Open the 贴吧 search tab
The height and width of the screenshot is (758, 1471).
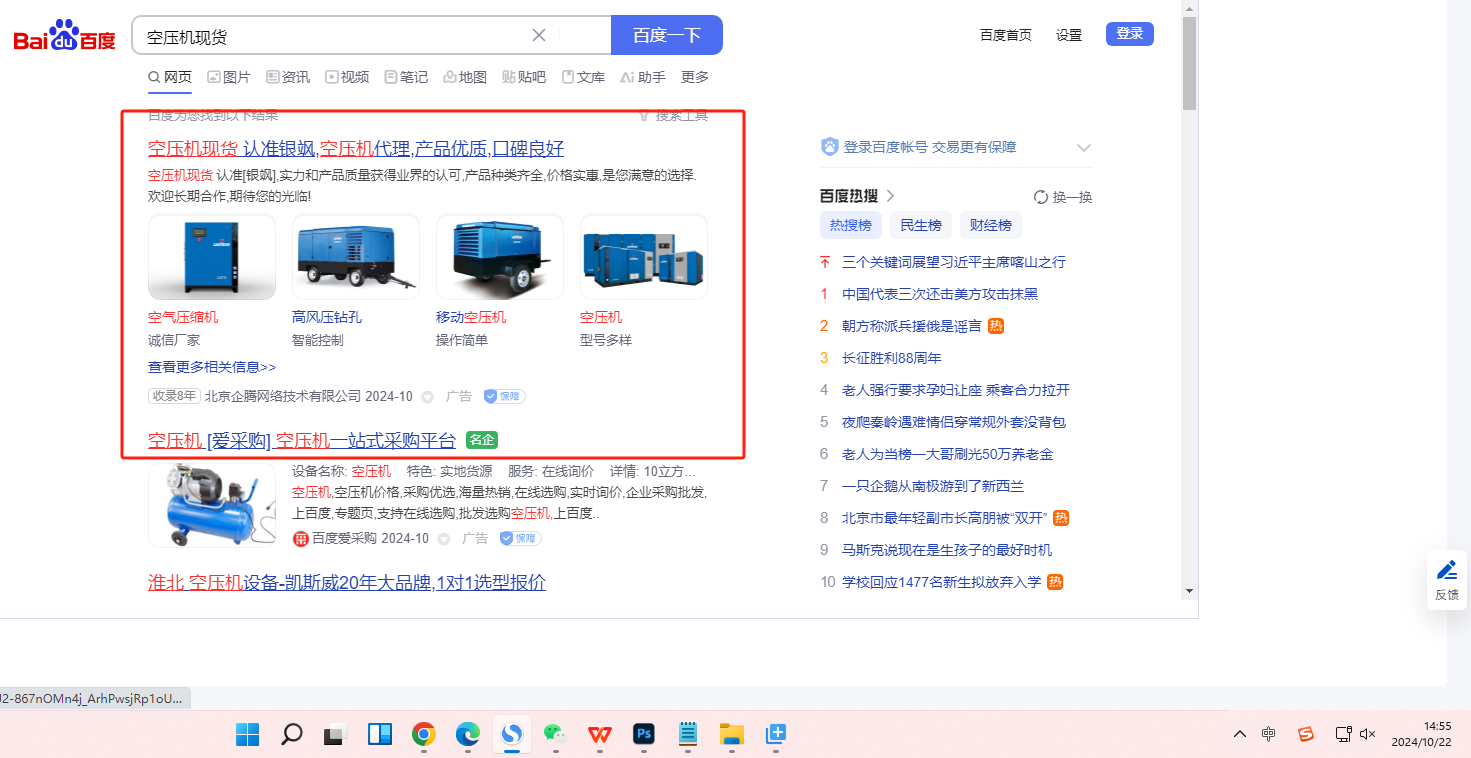click(524, 77)
